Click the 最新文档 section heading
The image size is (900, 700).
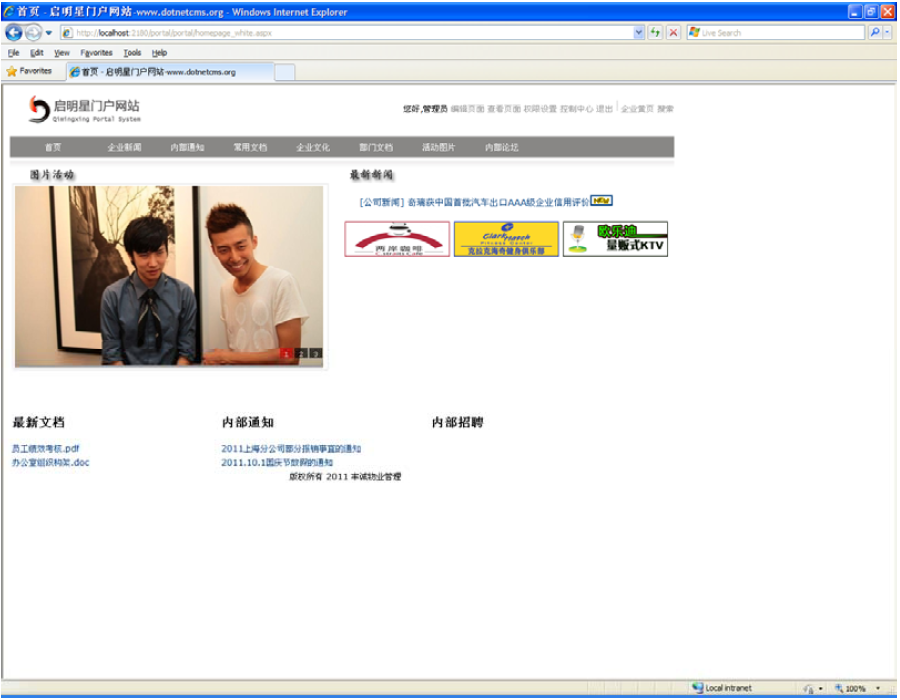(x=38, y=422)
